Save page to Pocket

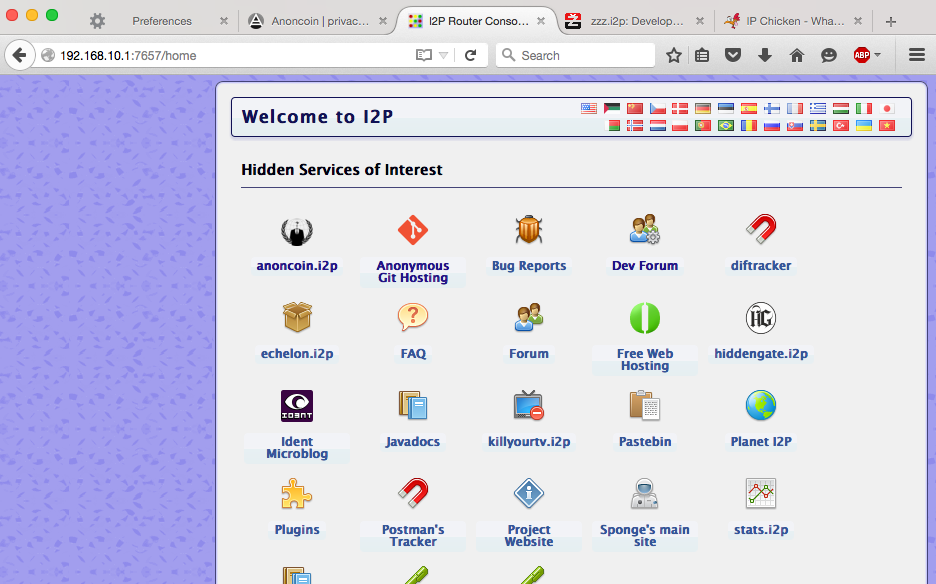tap(733, 56)
